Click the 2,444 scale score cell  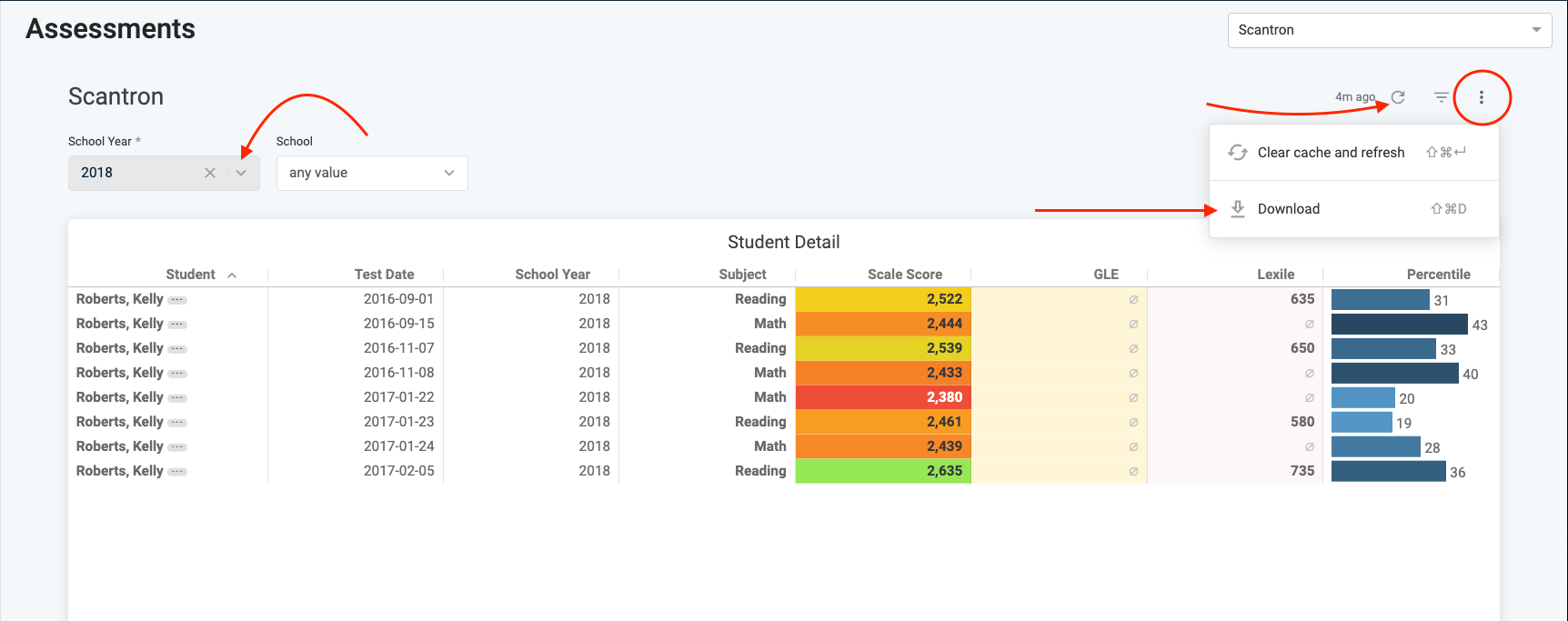883,324
